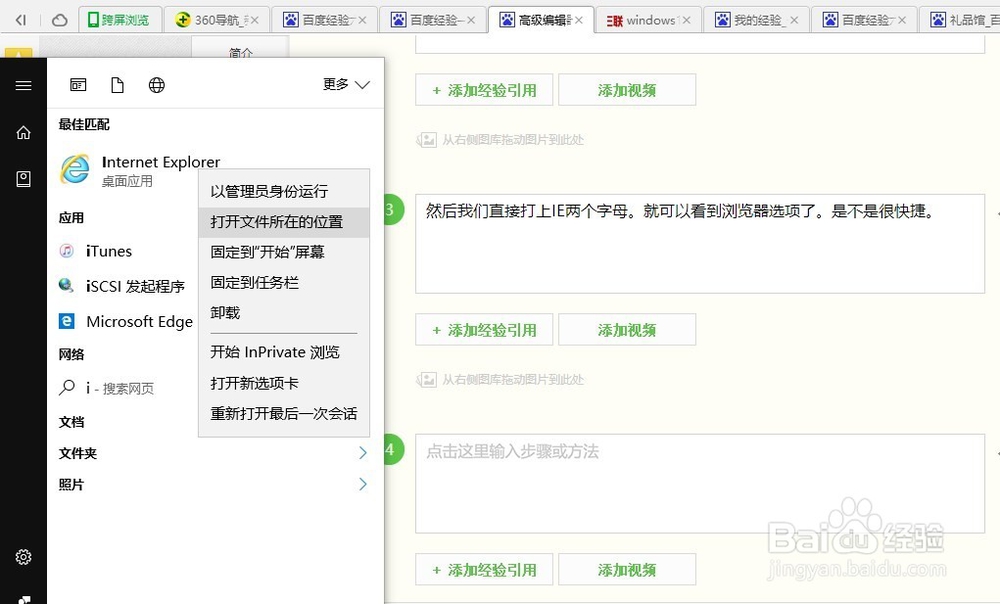This screenshot has height=604, width=1000.
Task: Click the top 添加视频 button
Action: pos(627,90)
